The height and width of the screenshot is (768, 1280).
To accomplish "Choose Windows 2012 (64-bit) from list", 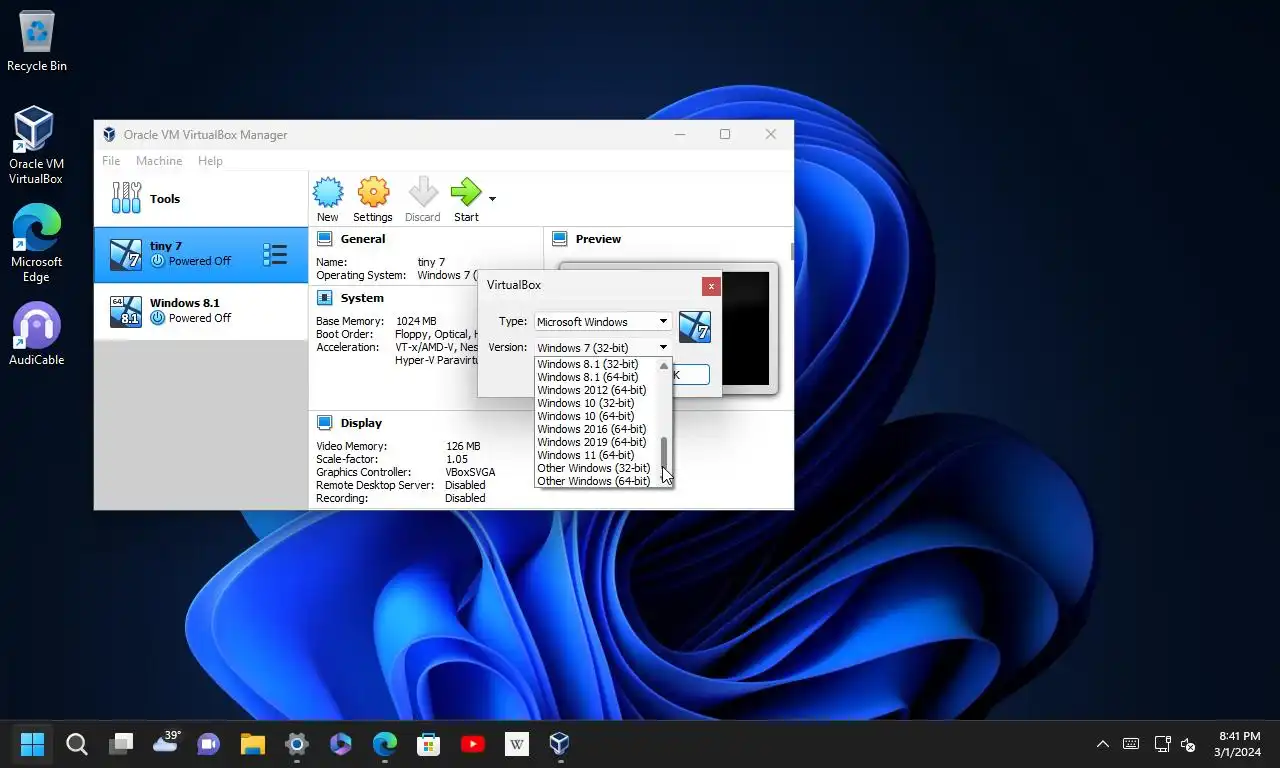I will pyautogui.click(x=597, y=390).
